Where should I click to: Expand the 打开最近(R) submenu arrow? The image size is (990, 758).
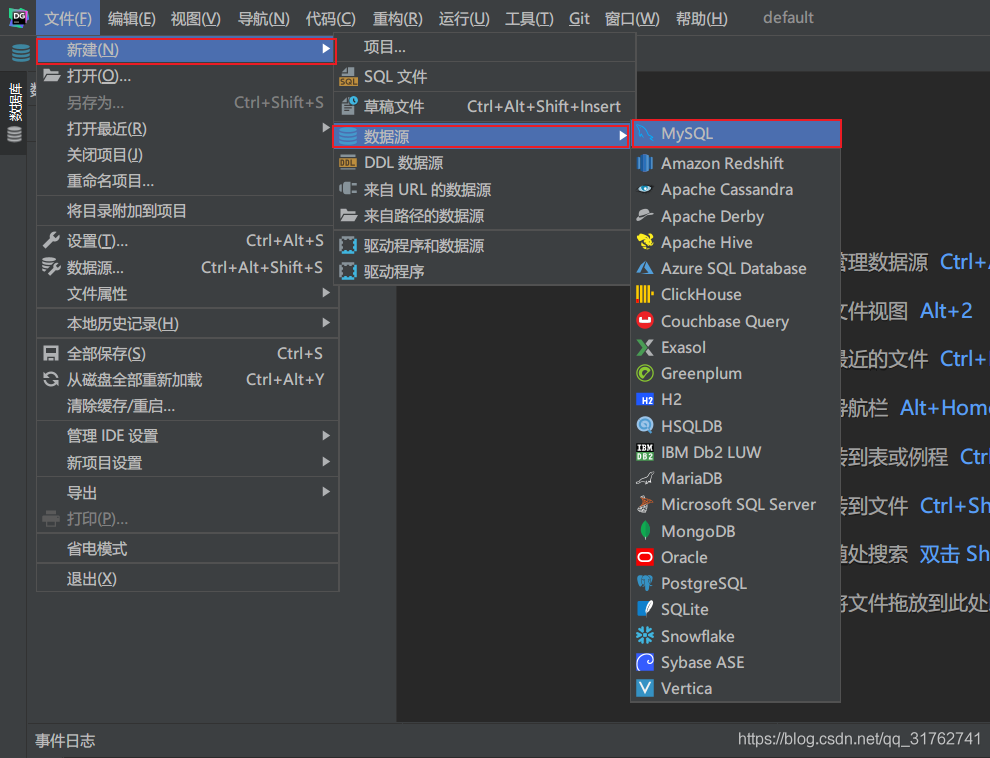(x=326, y=128)
